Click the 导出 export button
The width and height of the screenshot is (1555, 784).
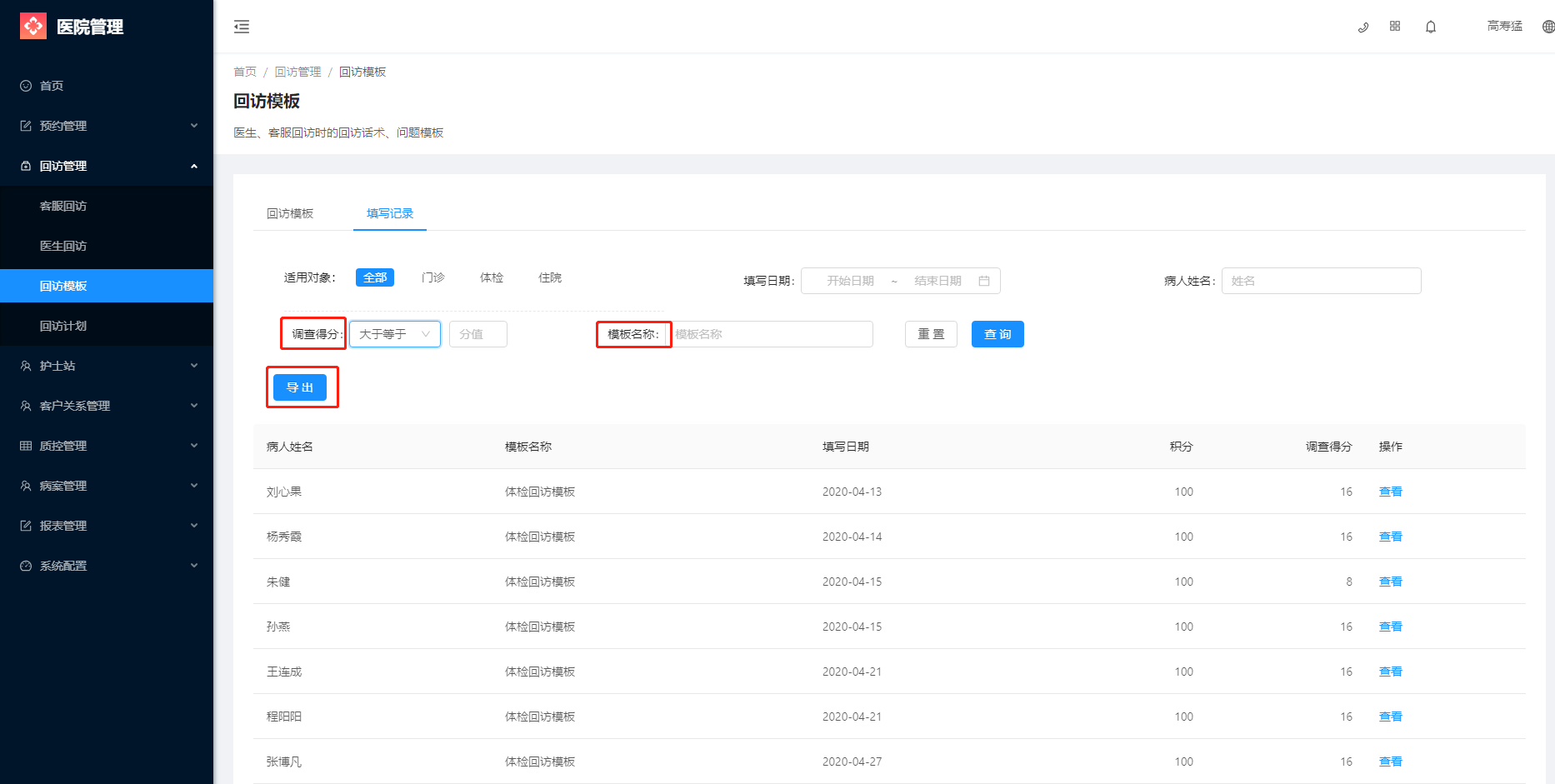click(x=300, y=387)
